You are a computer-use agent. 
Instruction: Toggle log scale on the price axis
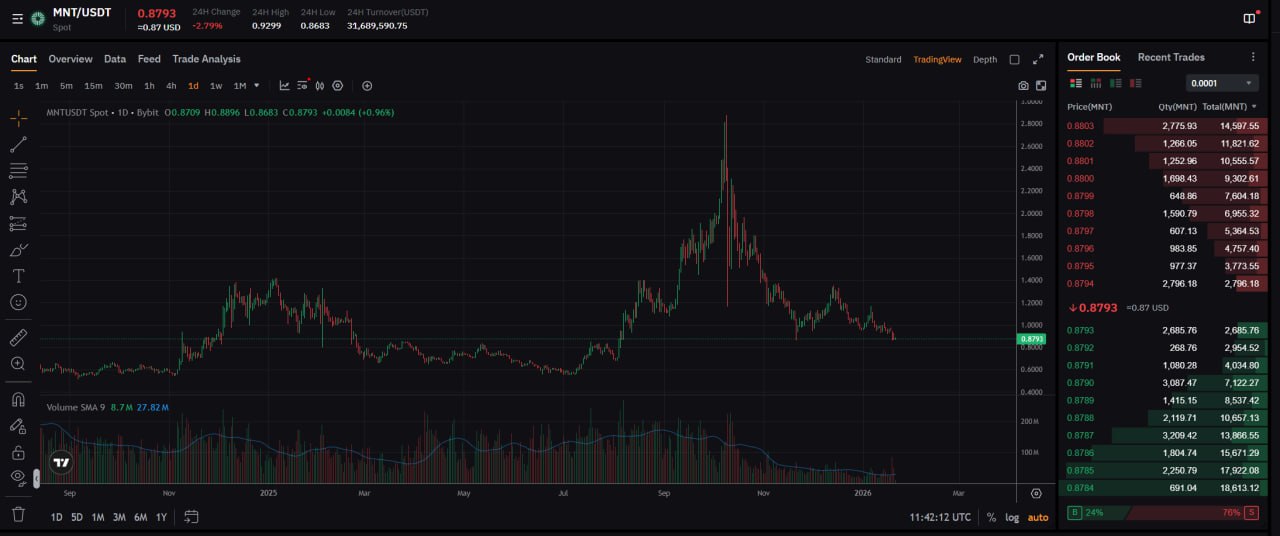coord(1012,517)
